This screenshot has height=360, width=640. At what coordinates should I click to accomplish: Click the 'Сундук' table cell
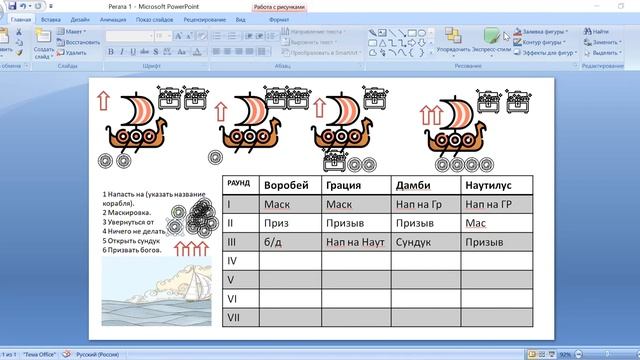(x=426, y=242)
